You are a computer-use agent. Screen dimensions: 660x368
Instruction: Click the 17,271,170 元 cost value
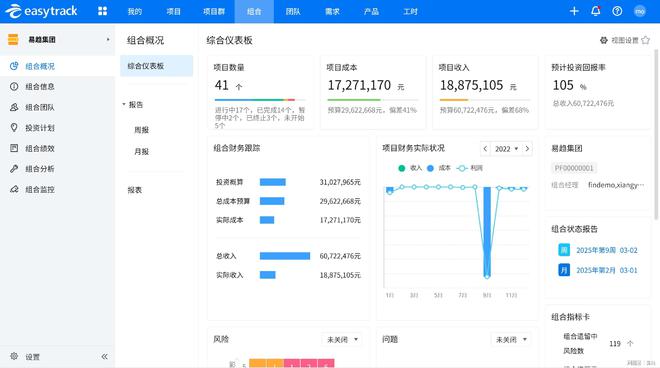366,85
